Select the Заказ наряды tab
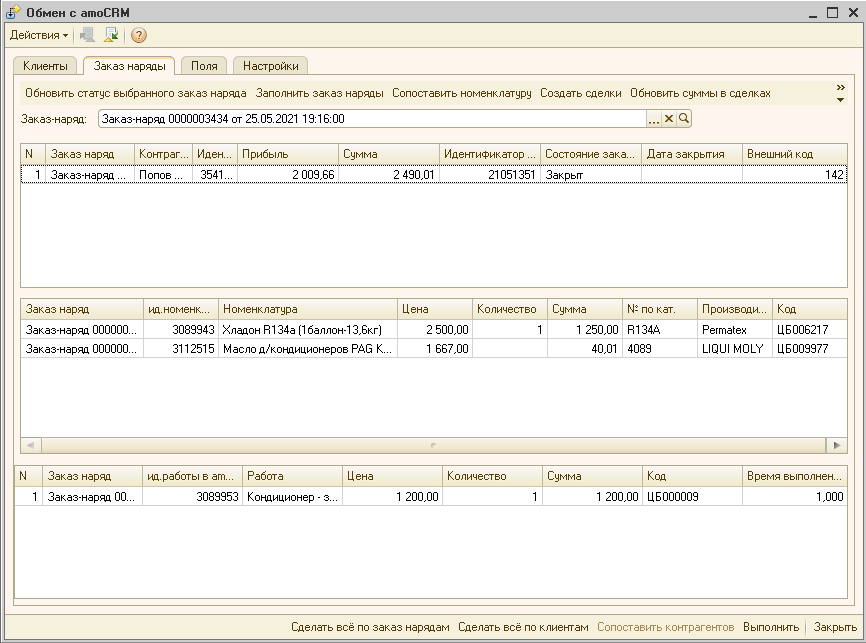 (x=129, y=66)
